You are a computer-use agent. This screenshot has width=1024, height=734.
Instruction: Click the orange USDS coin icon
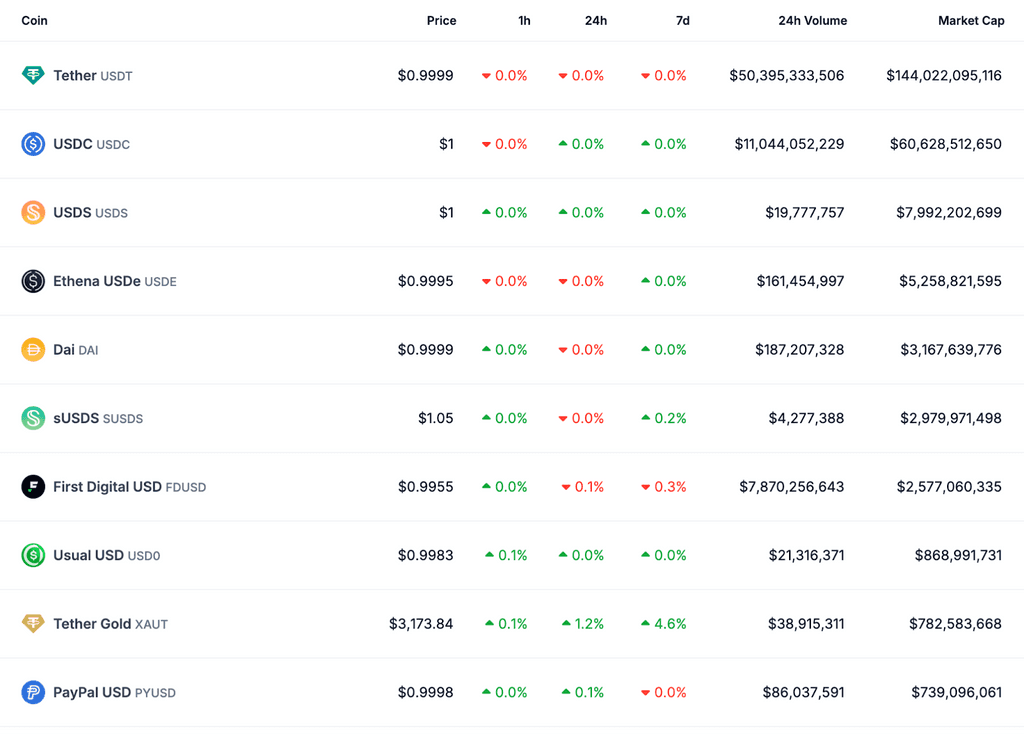(33, 212)
